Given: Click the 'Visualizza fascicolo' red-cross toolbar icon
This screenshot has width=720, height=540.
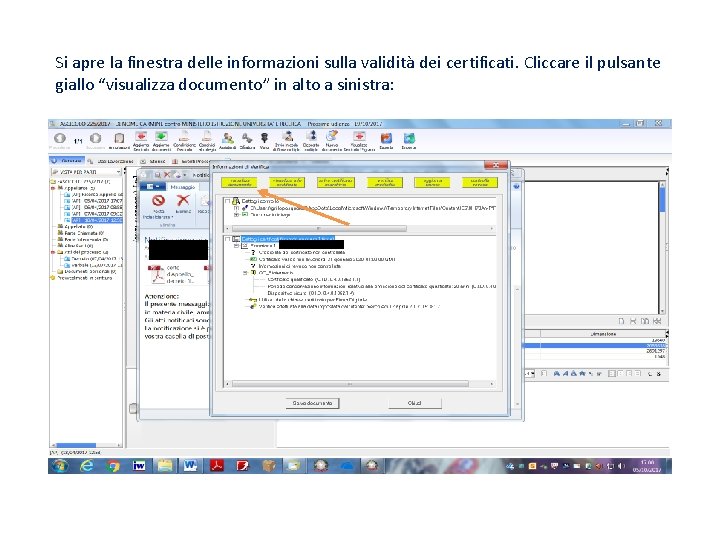Looking at the screenshot, I should pyautogui.click(x=359, y=136).
